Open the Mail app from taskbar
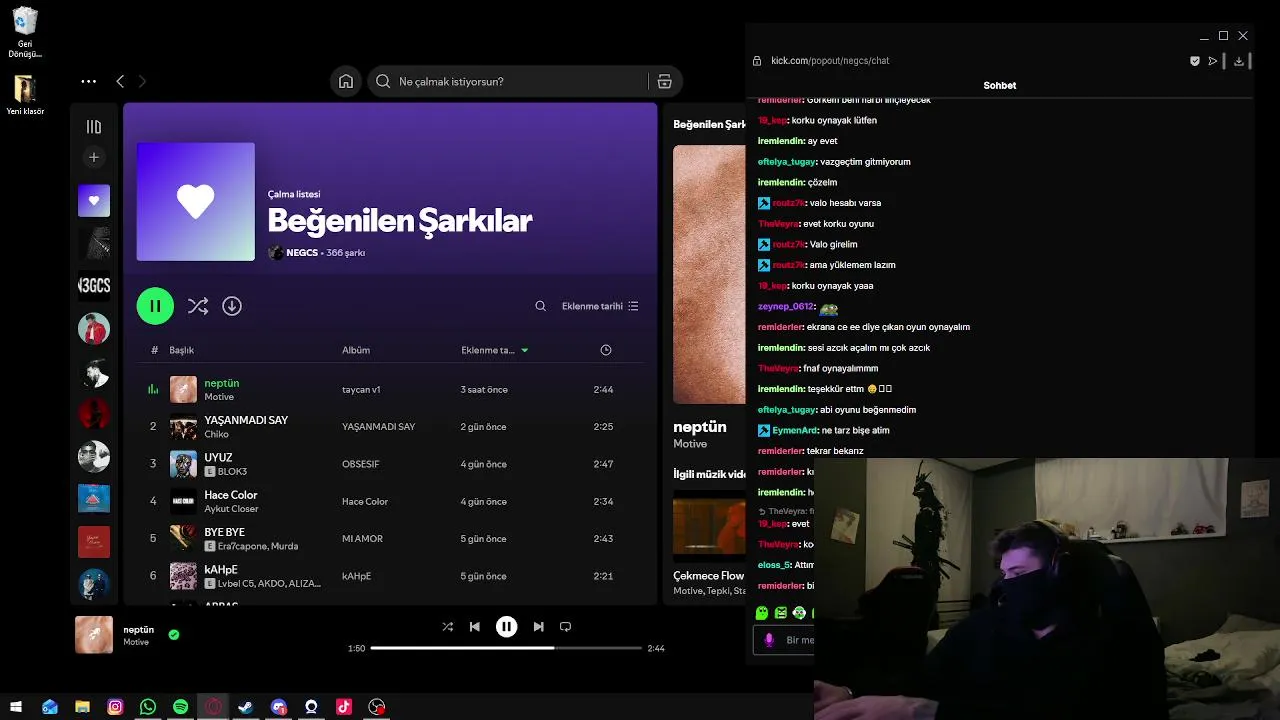The height and width of the screenshot is (720, 1280). pyautogui.click(x=50, y=707)
